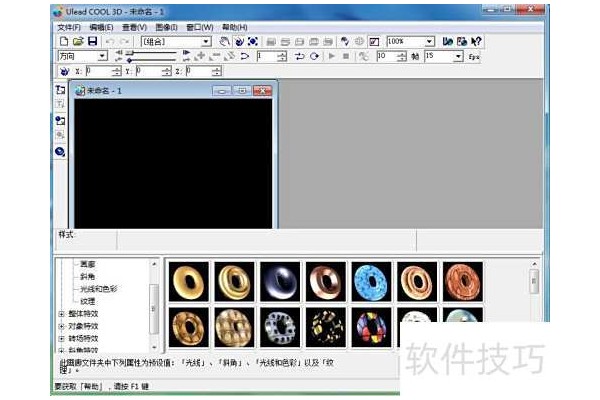Click the key frame marker track slider

pos(130,60)
